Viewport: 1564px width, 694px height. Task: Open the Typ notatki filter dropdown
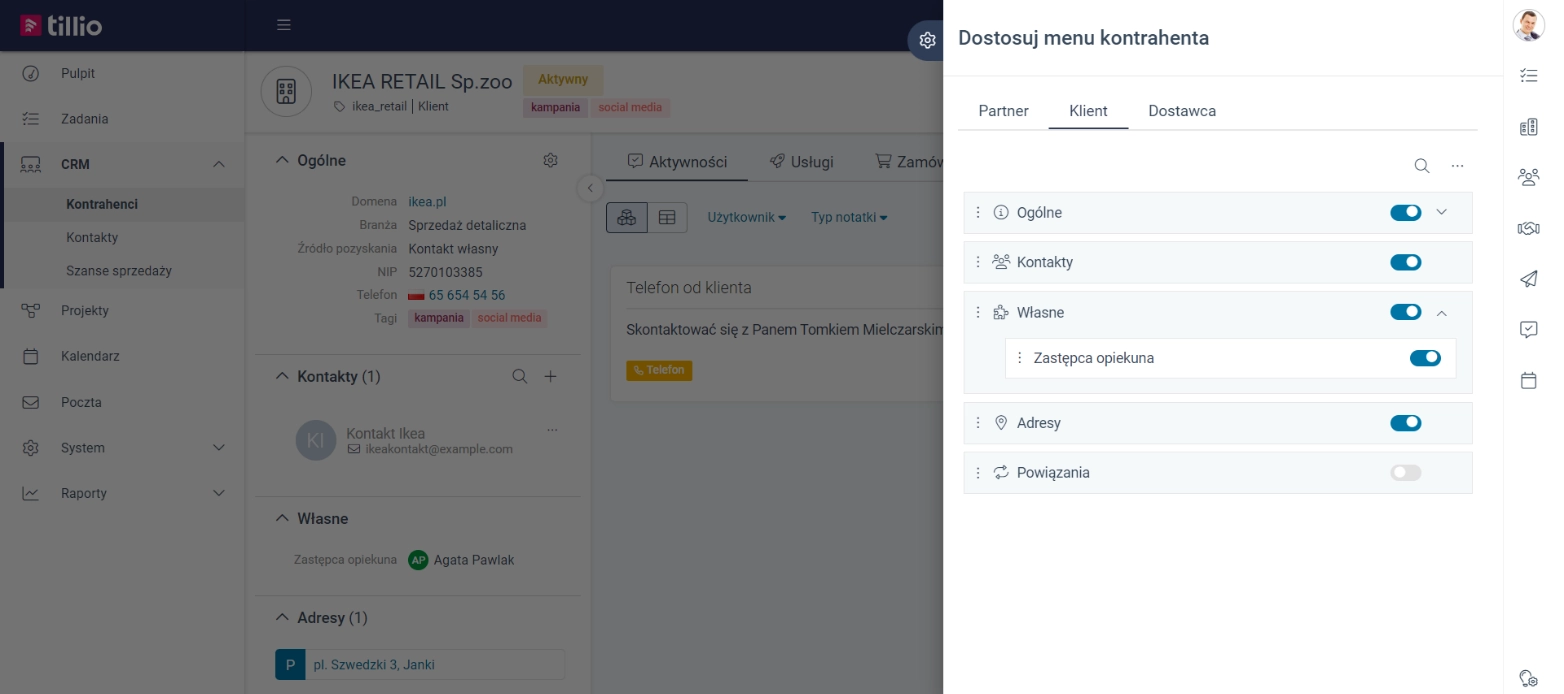point(849,217)
